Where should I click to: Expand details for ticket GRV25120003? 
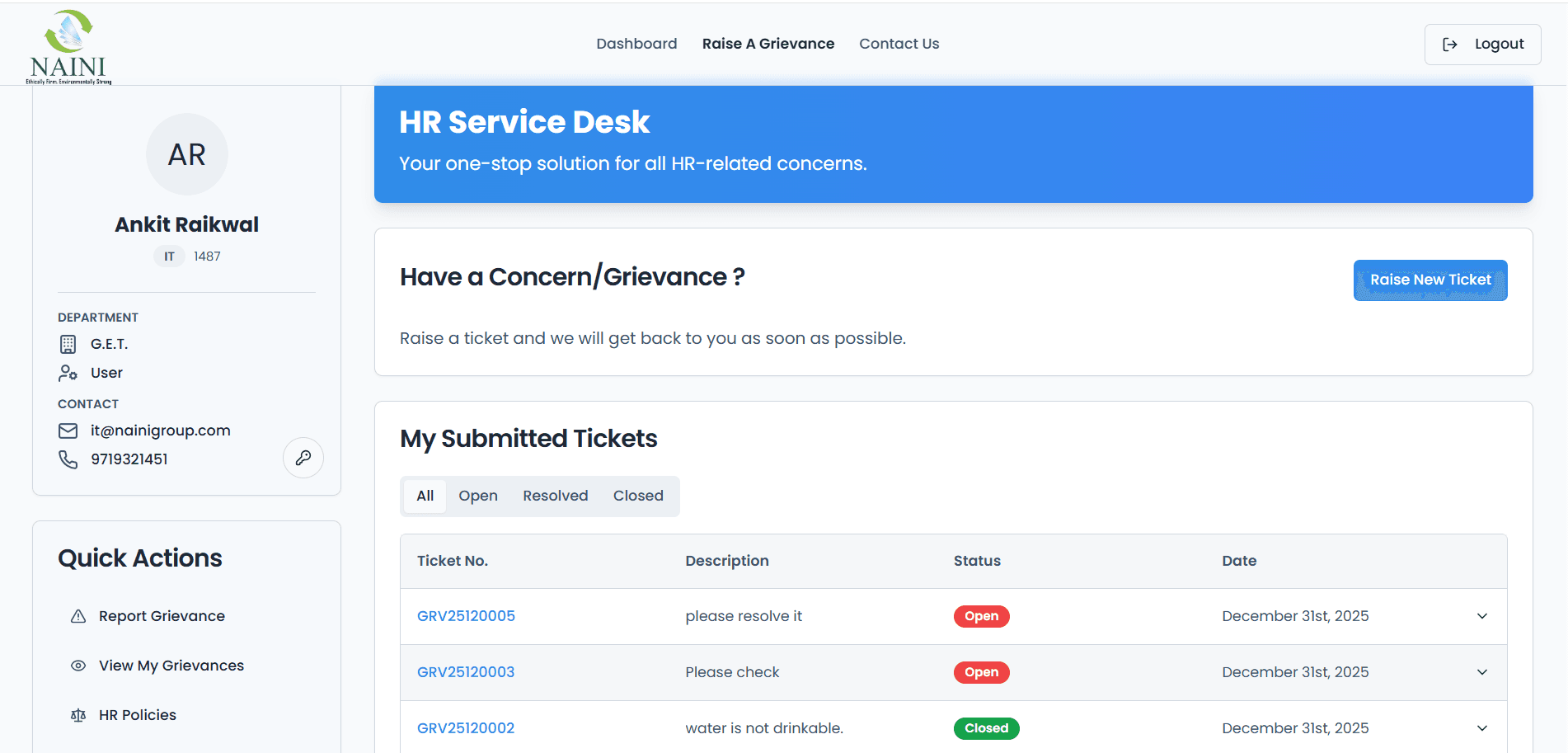(x=1481, y=672)
